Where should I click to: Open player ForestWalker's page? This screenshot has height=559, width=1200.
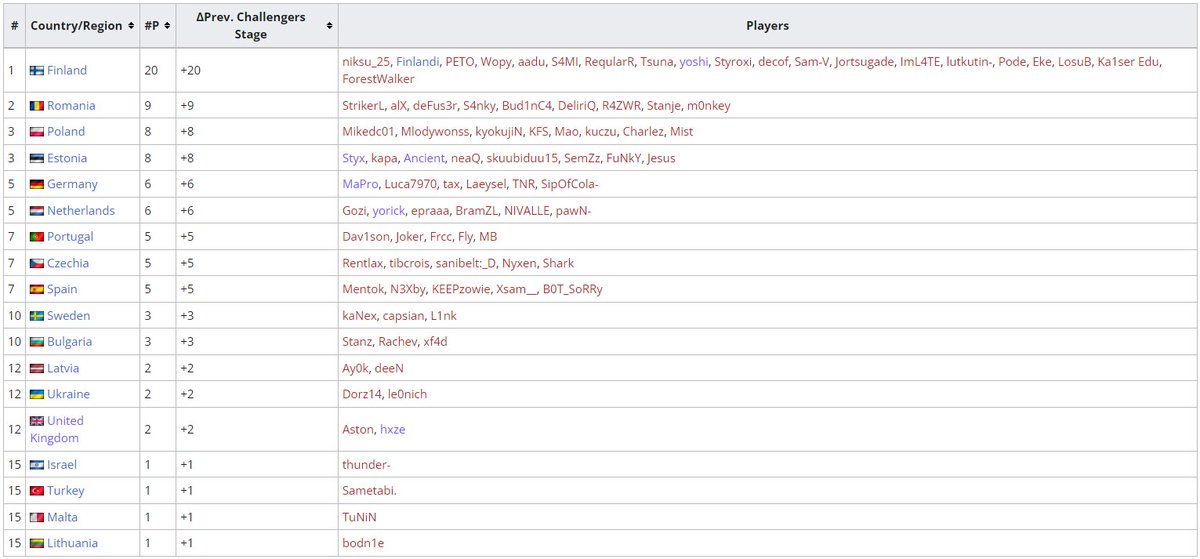pos(380,79)
